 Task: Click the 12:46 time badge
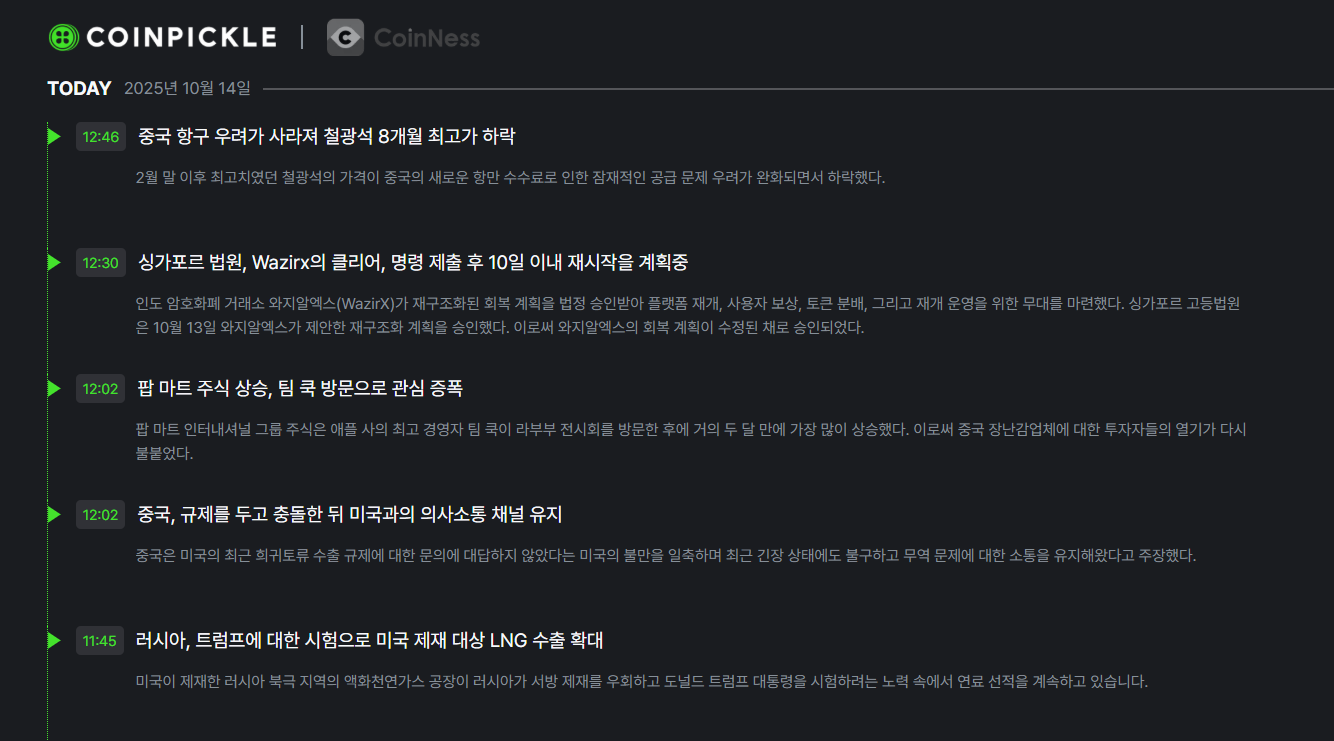(x=101, y=137)
